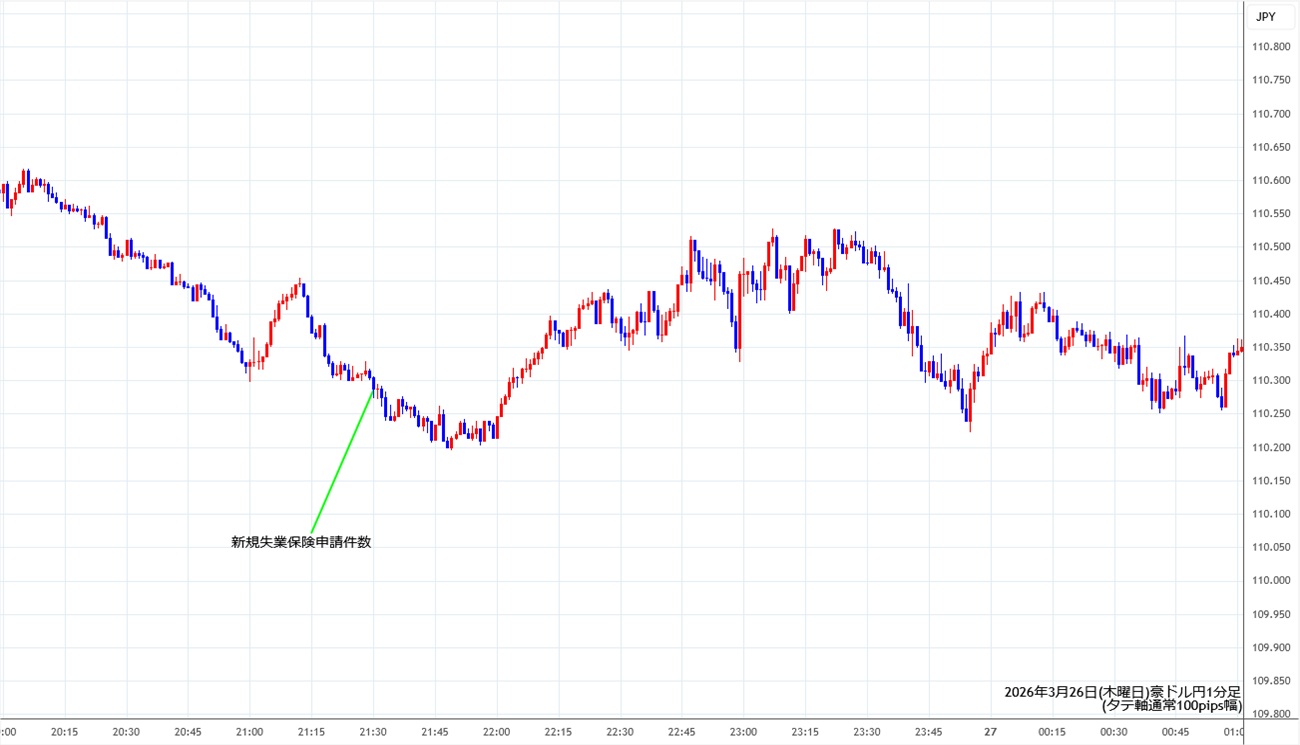
Task: Click the 110.000 price axis label
Action: point(1270,580)
